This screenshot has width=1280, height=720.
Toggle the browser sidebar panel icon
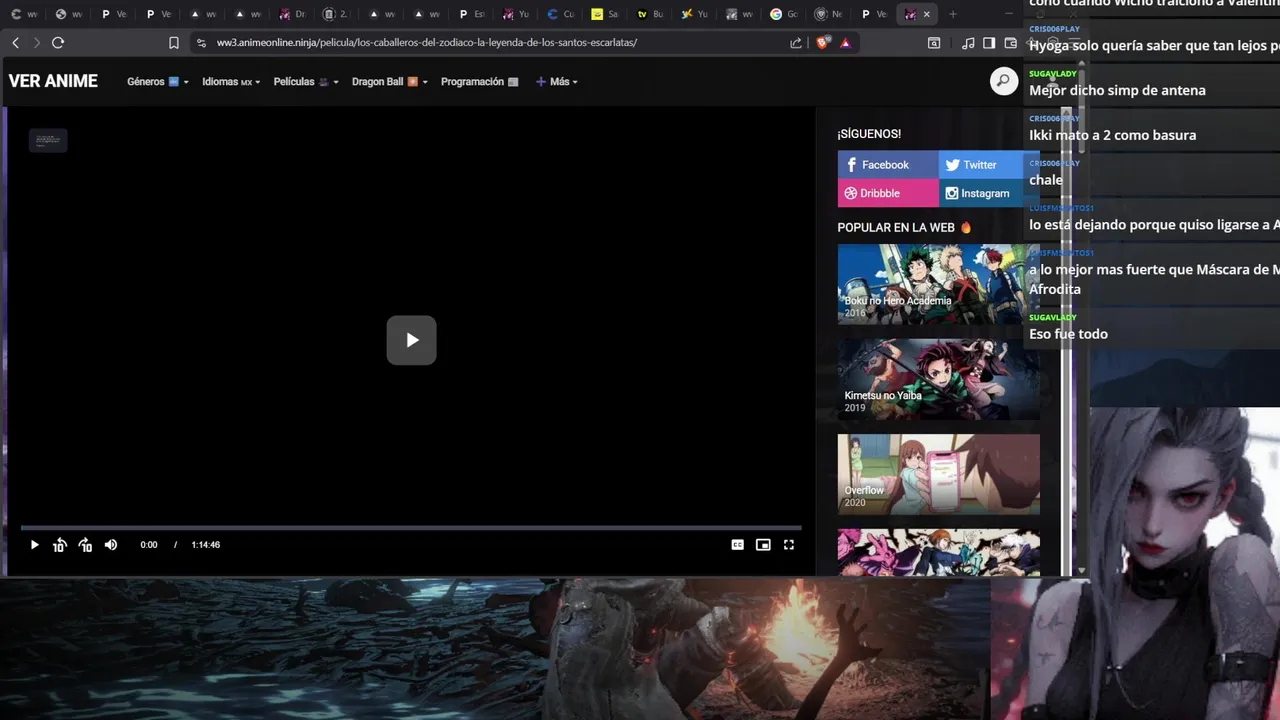pyautogui.click(x=989, y=43)
